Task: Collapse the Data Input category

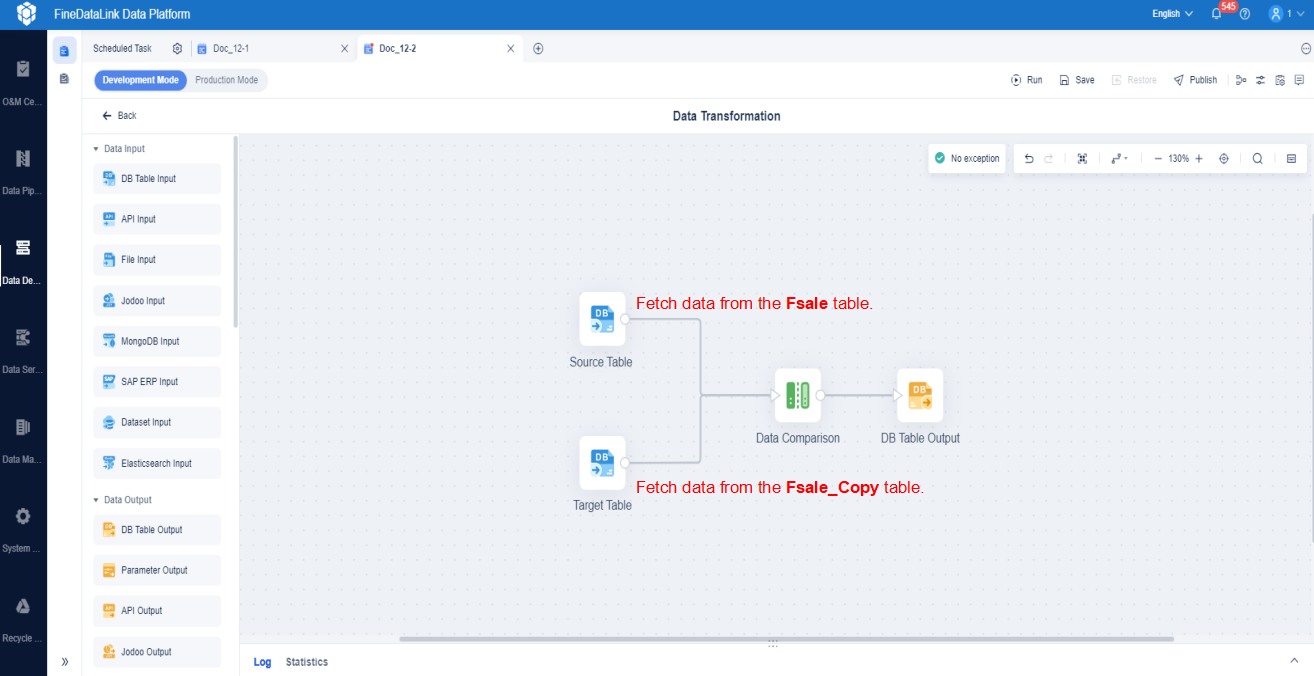Action: pyautogui.click(x=96, y=149)
